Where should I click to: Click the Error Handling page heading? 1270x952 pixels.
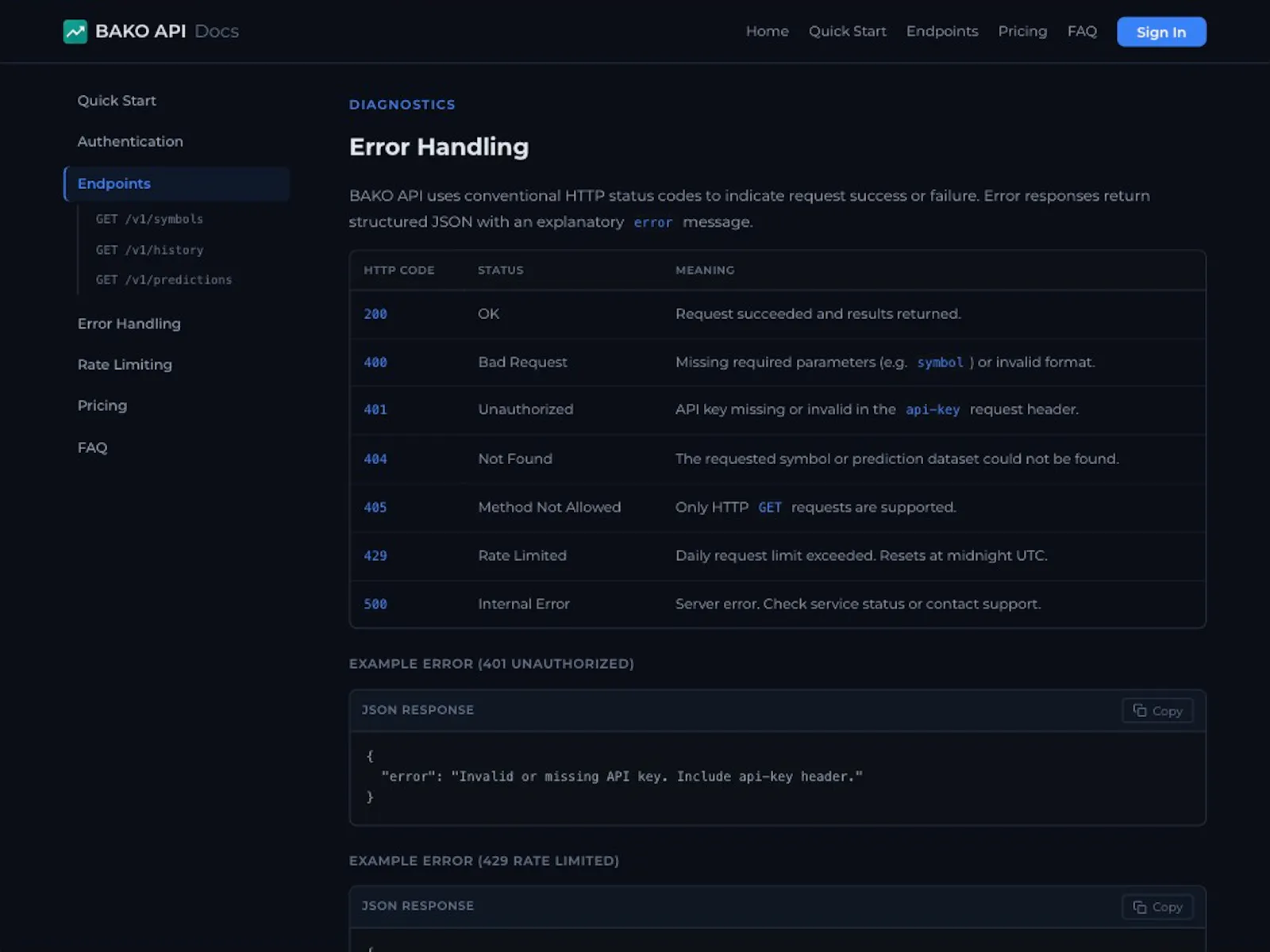click(439, 147)
